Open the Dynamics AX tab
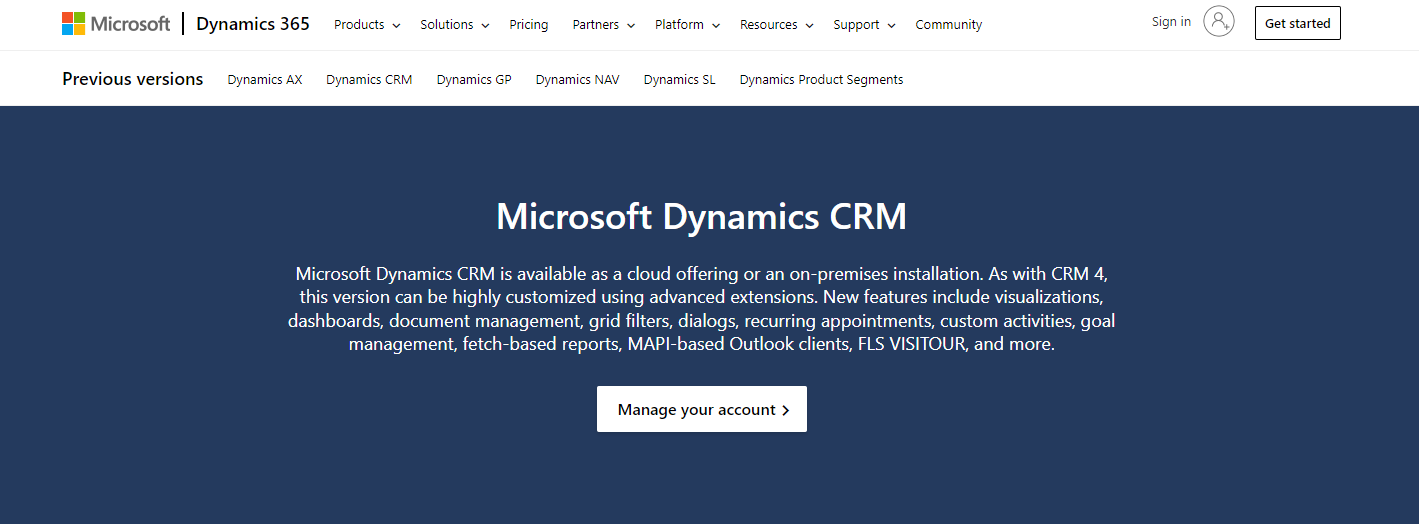The width and height of the screenshot is (1419, 524). point(265,80)
